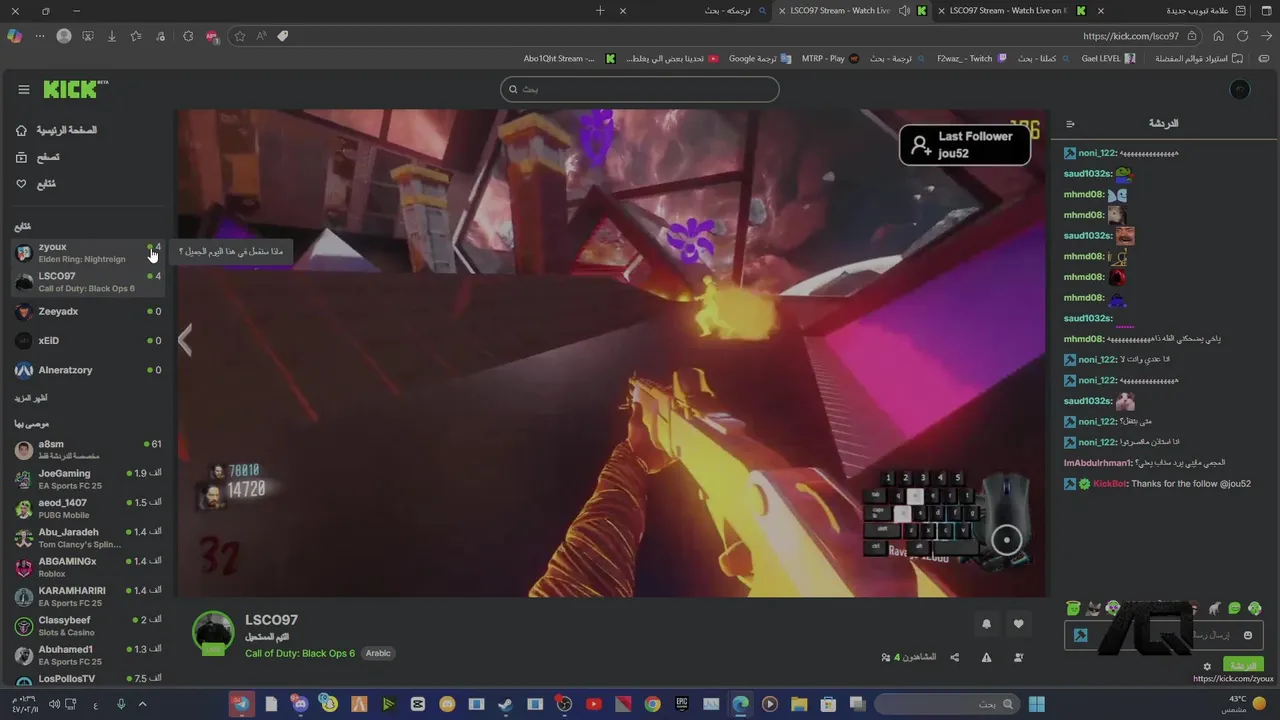Open متابع following in sidebar
The image size is (1280, 720).
pos(36,184)
